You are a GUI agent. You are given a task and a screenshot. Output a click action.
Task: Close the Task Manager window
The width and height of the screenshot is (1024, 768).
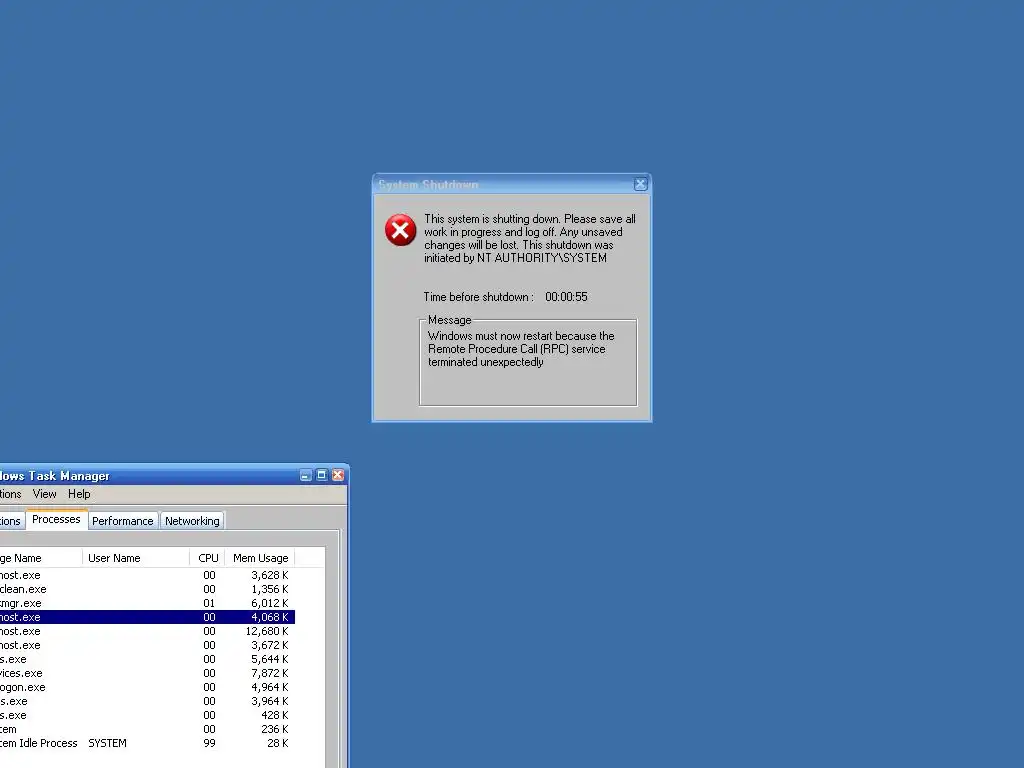pyautogui.click(x=338, y=475)
